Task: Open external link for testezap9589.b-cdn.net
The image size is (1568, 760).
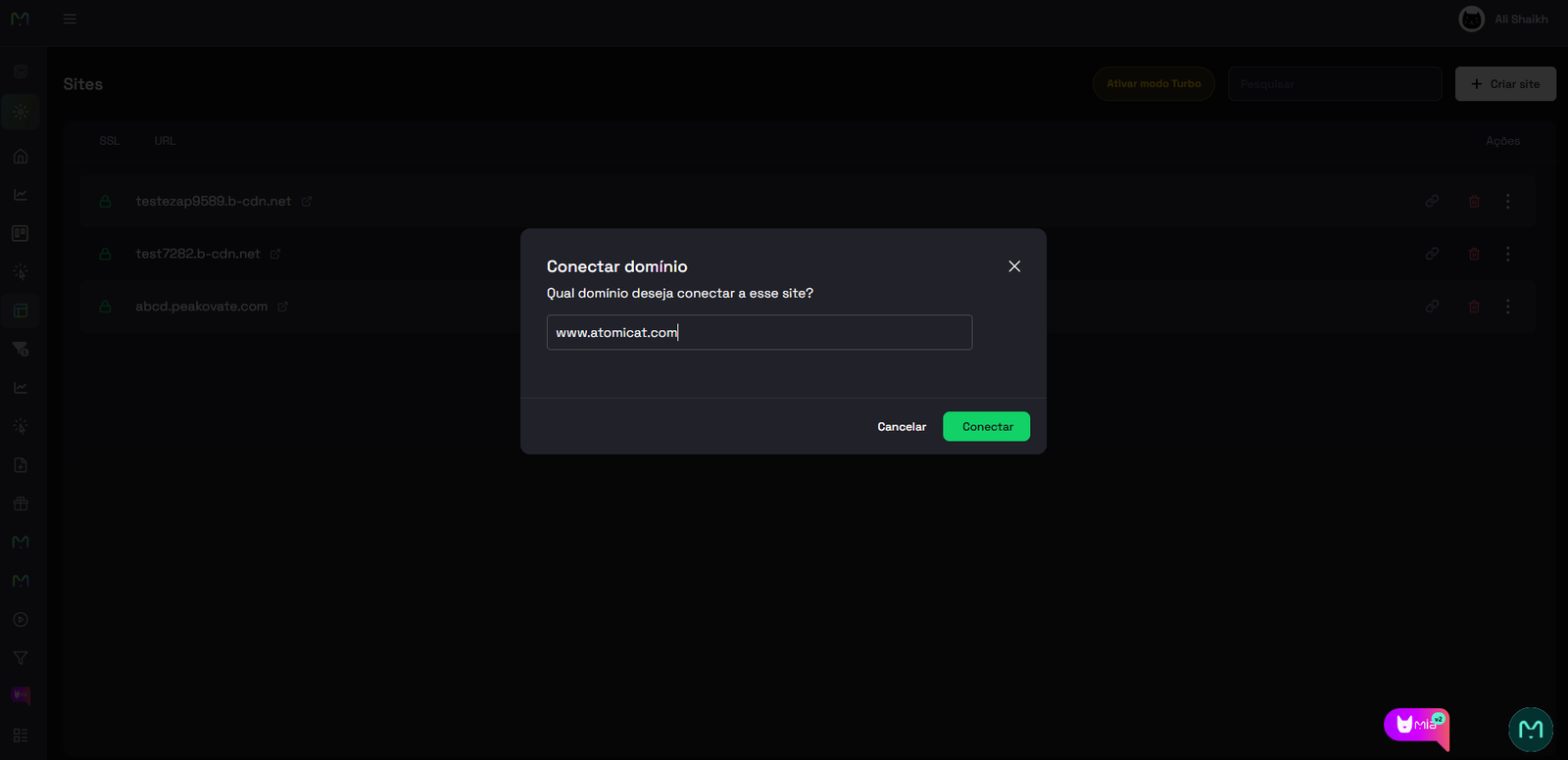Action: tap(307, 202)
